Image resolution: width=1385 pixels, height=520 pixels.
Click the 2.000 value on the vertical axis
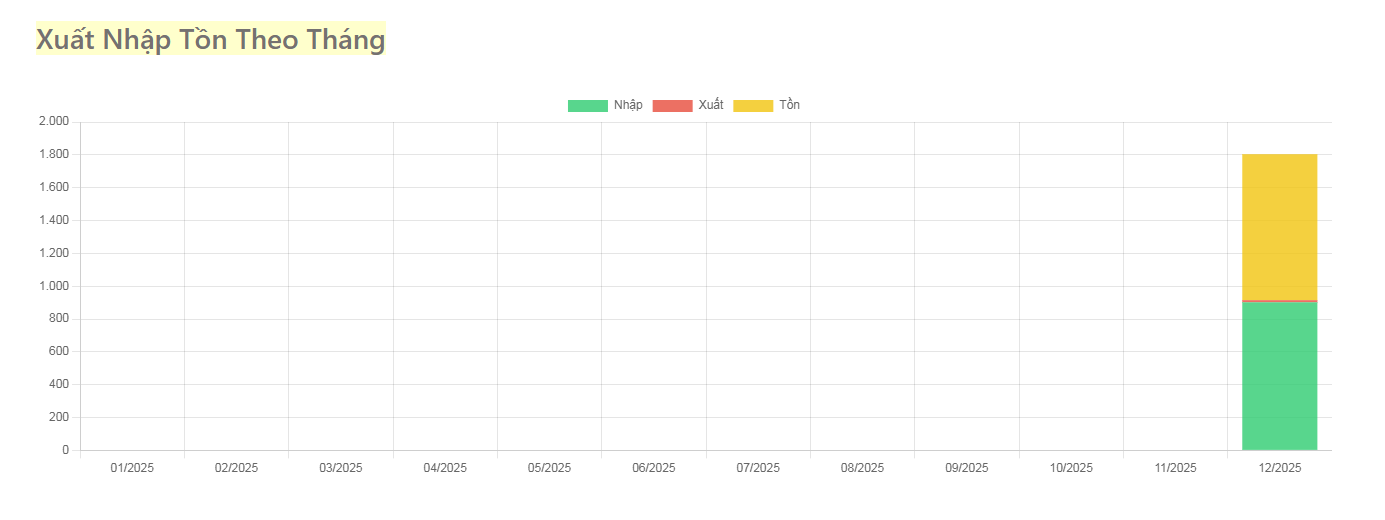[53, 122]
